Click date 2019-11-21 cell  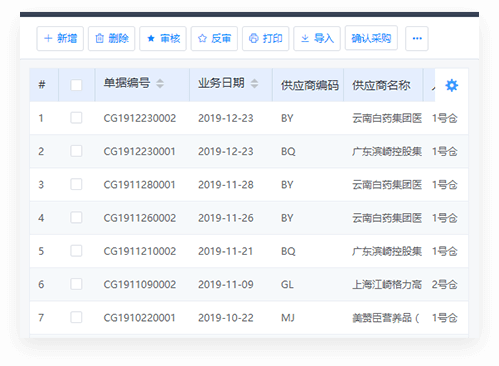pos(226,251)
